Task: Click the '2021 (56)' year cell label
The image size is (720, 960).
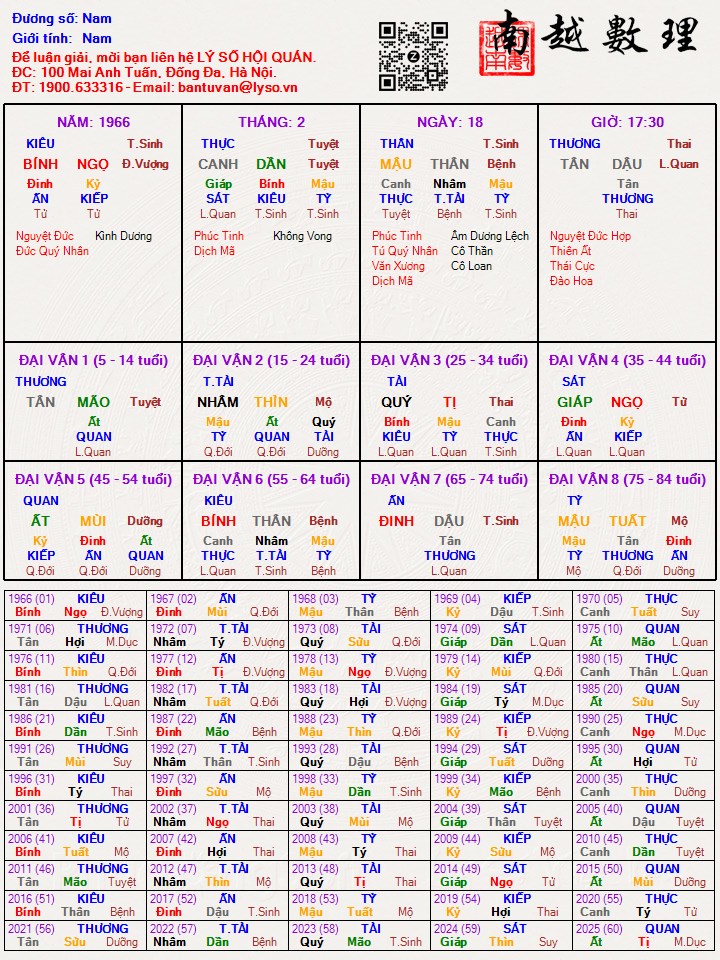Action: [31, 929]
